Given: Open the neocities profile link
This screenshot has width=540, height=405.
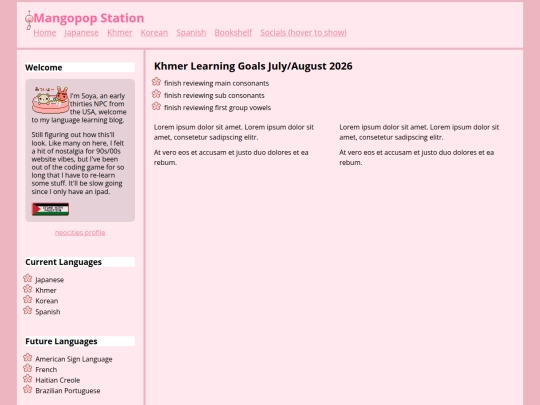Looking at the screenshot, I should click(x=80, y=232).
